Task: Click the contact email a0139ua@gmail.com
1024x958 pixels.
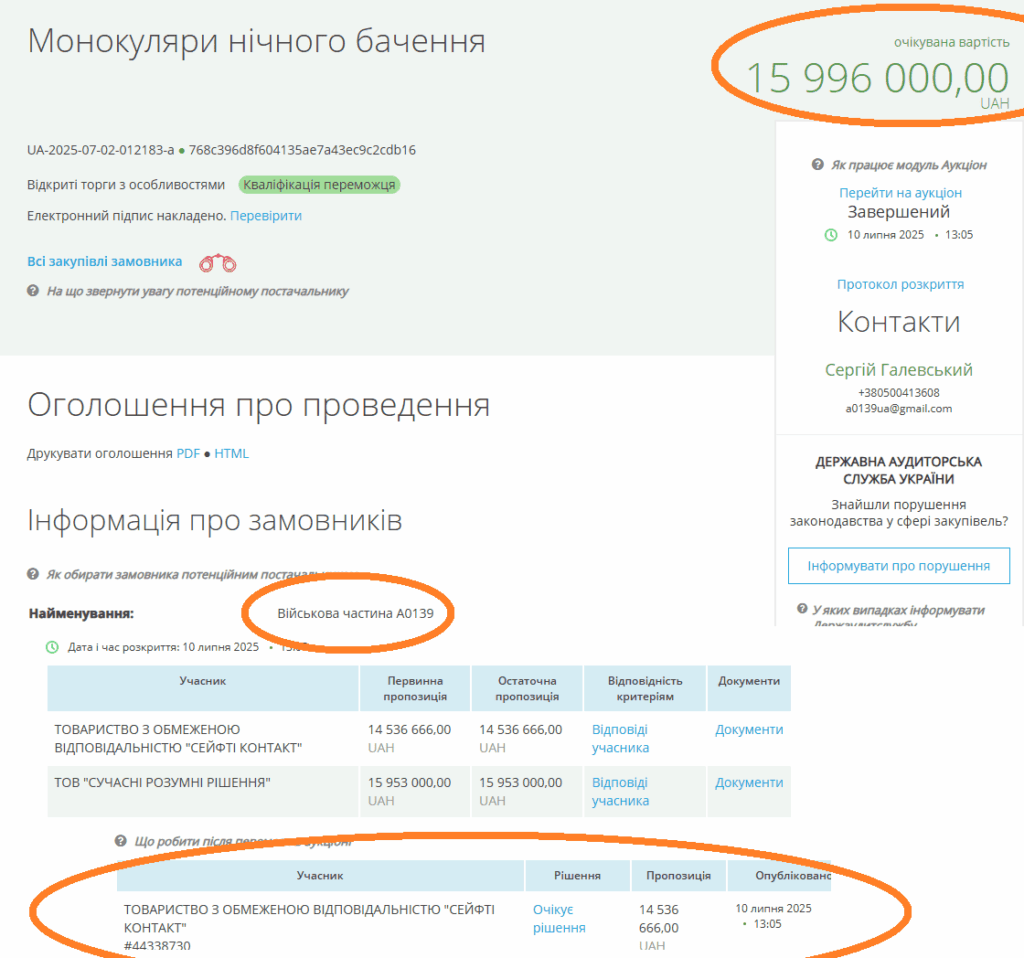Action: coord(899,408)
